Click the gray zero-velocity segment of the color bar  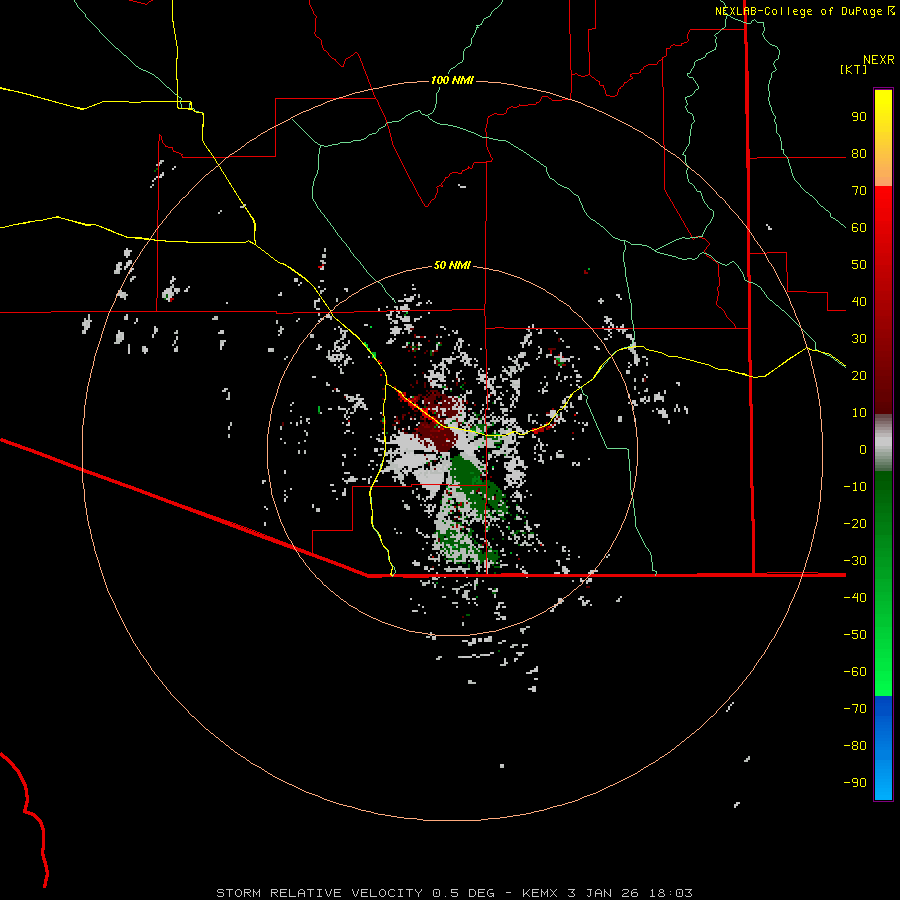(x=883, y=442)
